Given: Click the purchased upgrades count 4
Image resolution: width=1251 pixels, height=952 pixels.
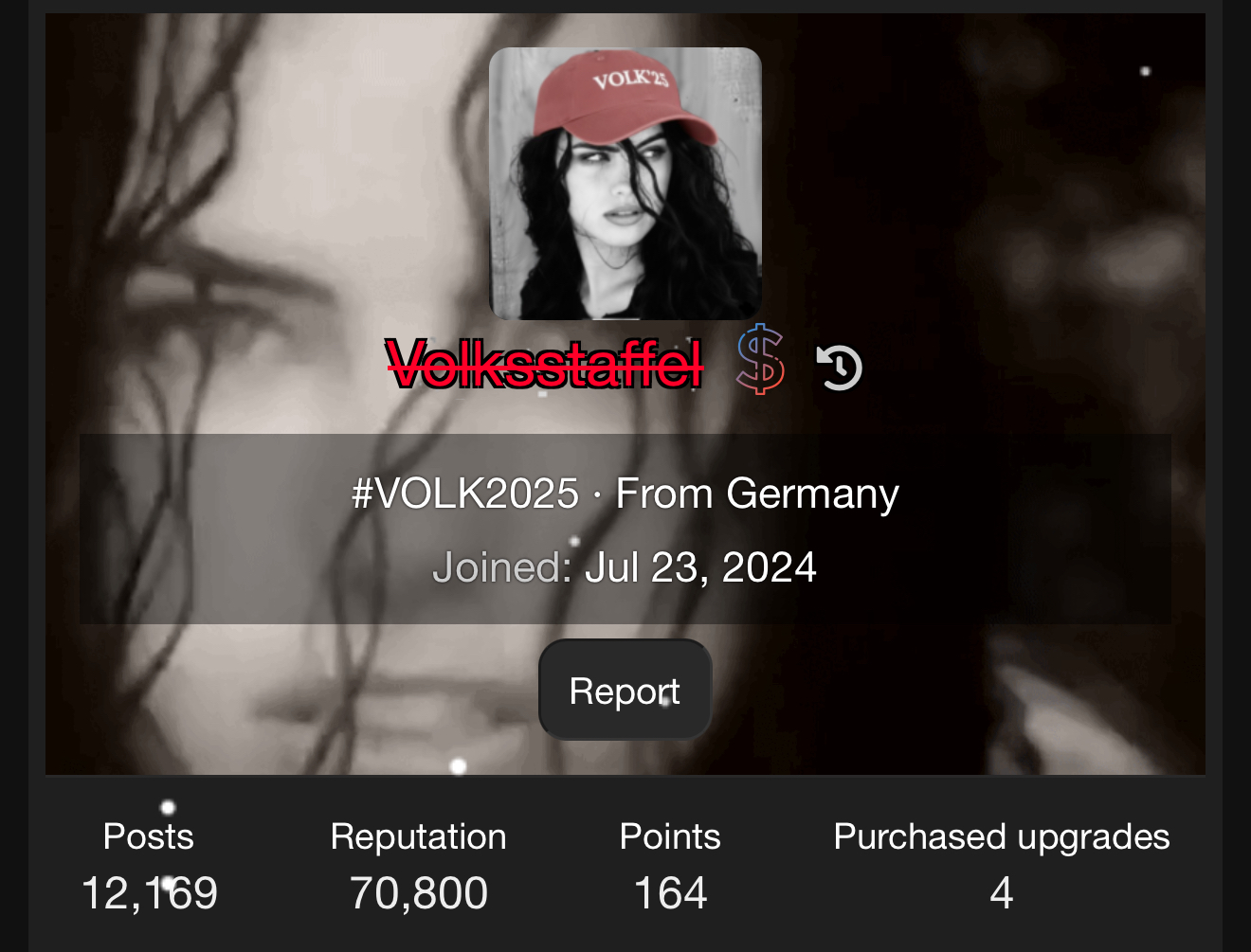Looking at the screenshot, I should point(1002,892).
